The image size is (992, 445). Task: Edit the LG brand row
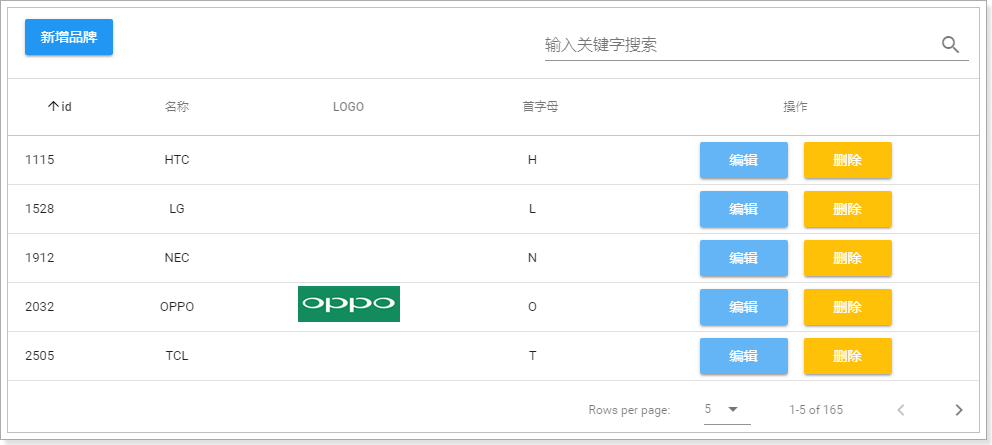[743, 209]
